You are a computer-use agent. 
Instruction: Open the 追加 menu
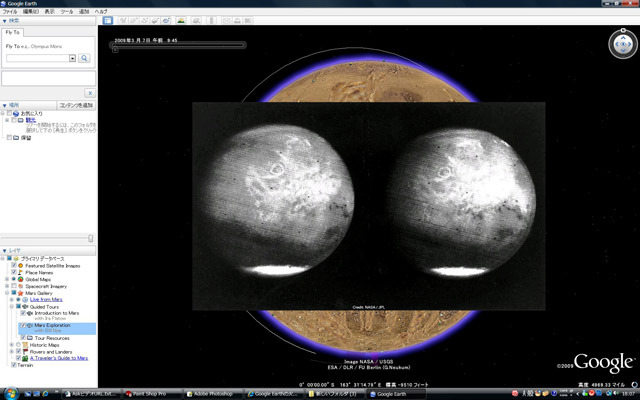click(84, 11)
